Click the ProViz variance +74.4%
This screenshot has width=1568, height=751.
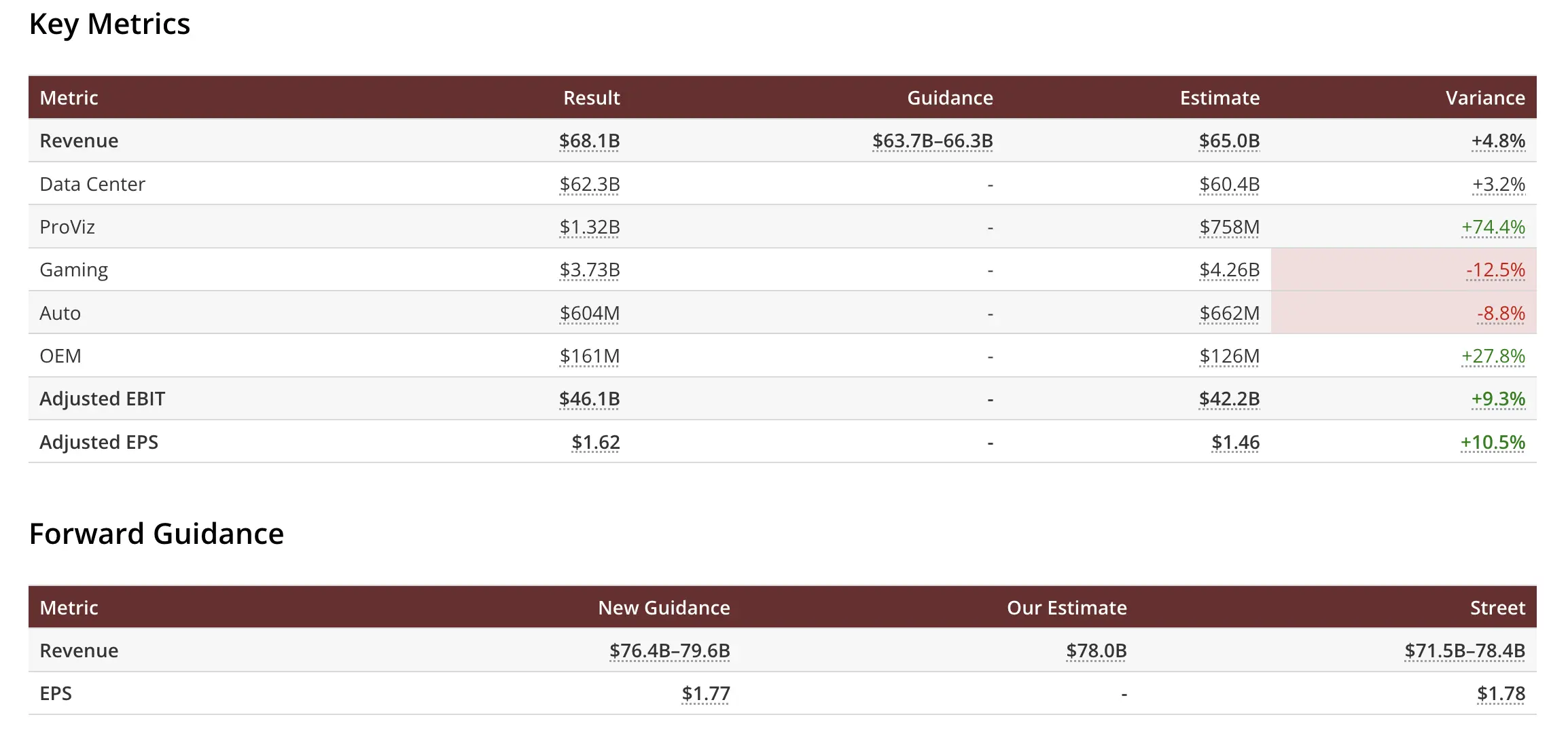click(1493, 227)
